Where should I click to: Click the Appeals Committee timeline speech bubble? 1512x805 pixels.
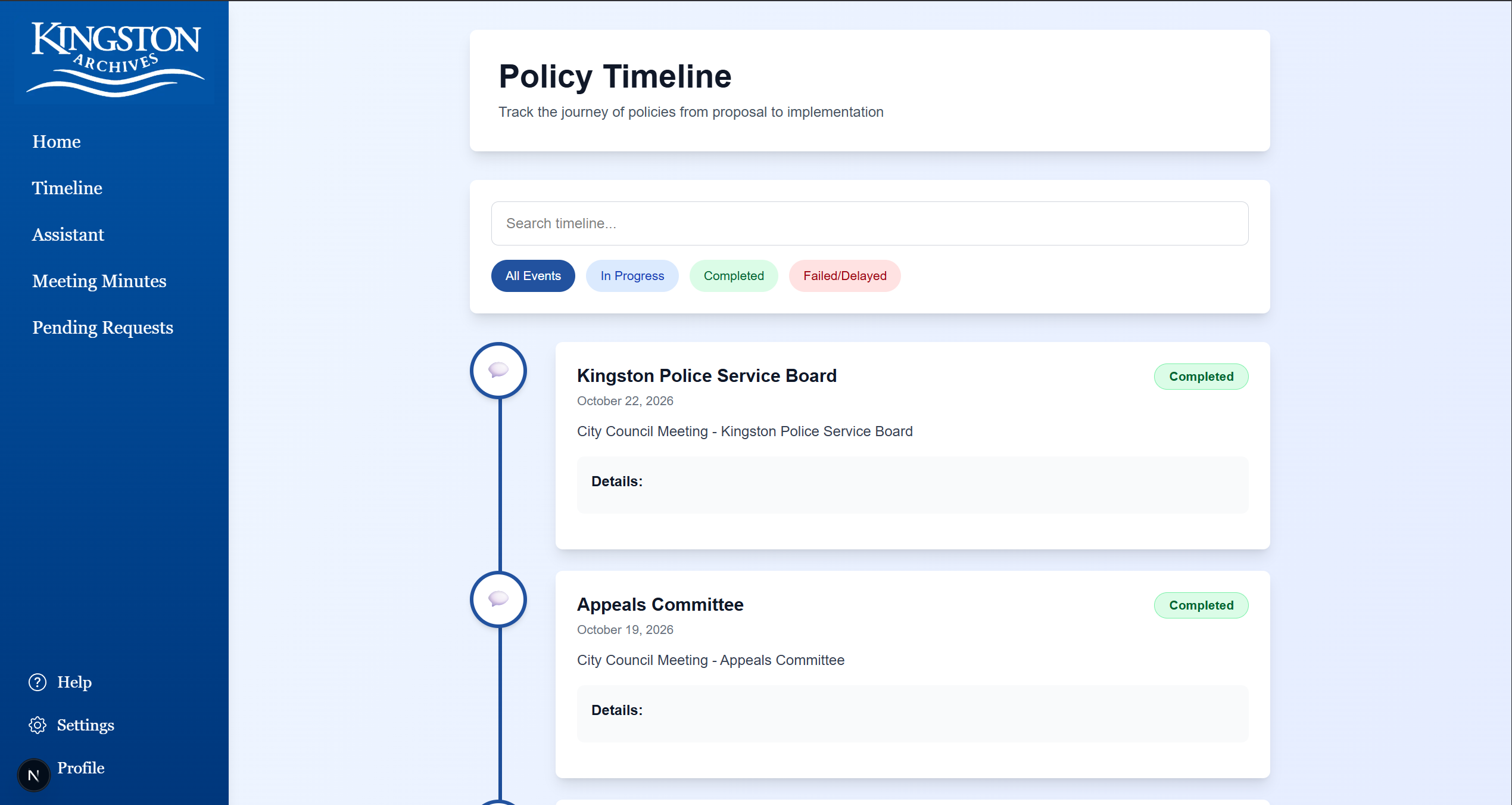(498, 599)
